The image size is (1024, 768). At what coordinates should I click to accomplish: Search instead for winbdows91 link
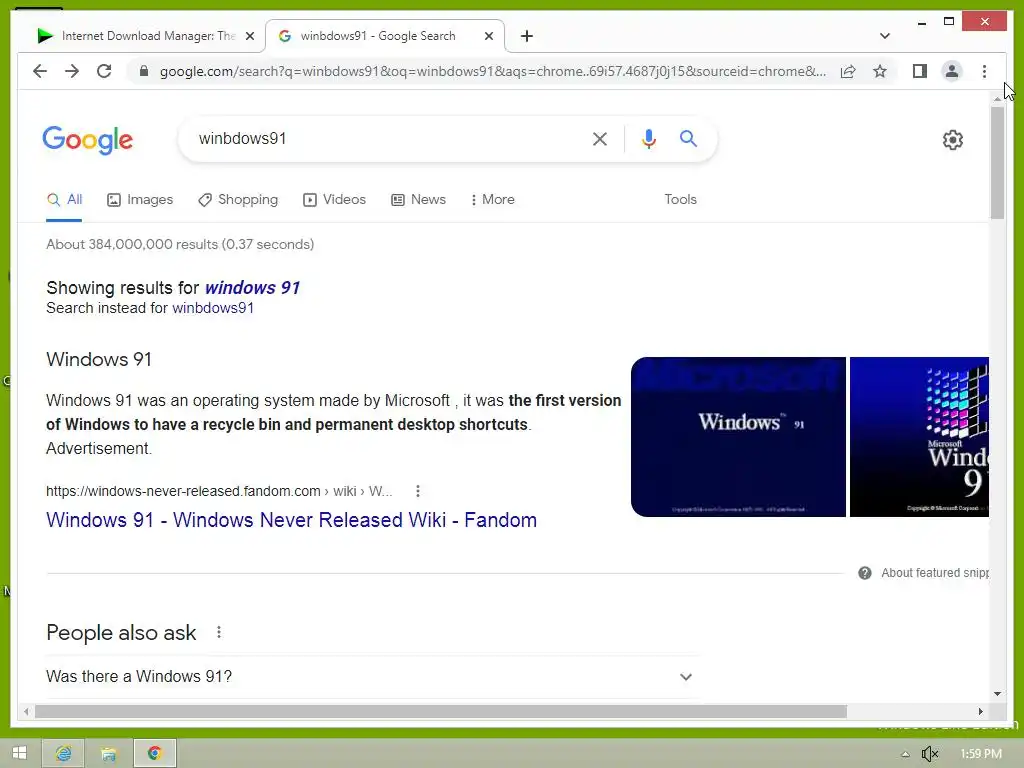click(x=213, y=308)
